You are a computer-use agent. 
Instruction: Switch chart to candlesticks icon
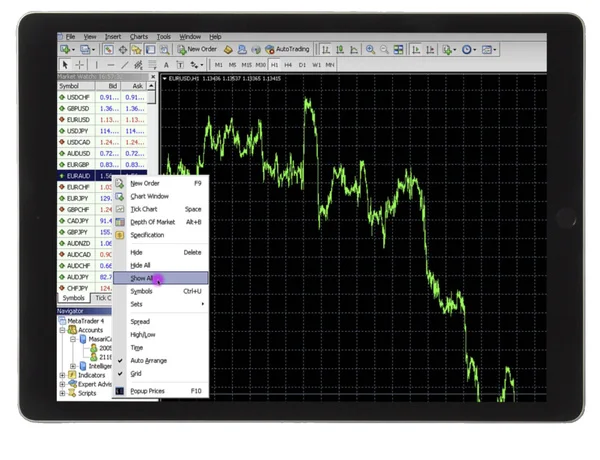click(340, 49)
